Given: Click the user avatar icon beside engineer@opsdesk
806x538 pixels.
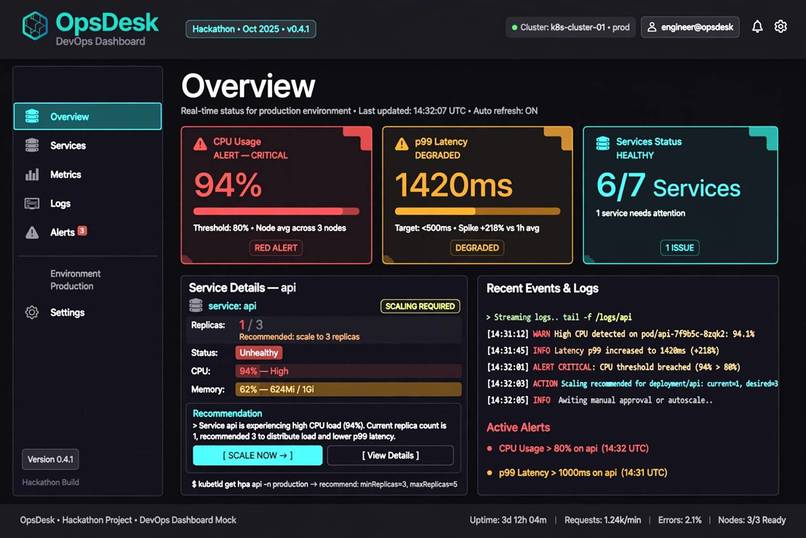Looking at the screenshot, I should tap(652, 27).
